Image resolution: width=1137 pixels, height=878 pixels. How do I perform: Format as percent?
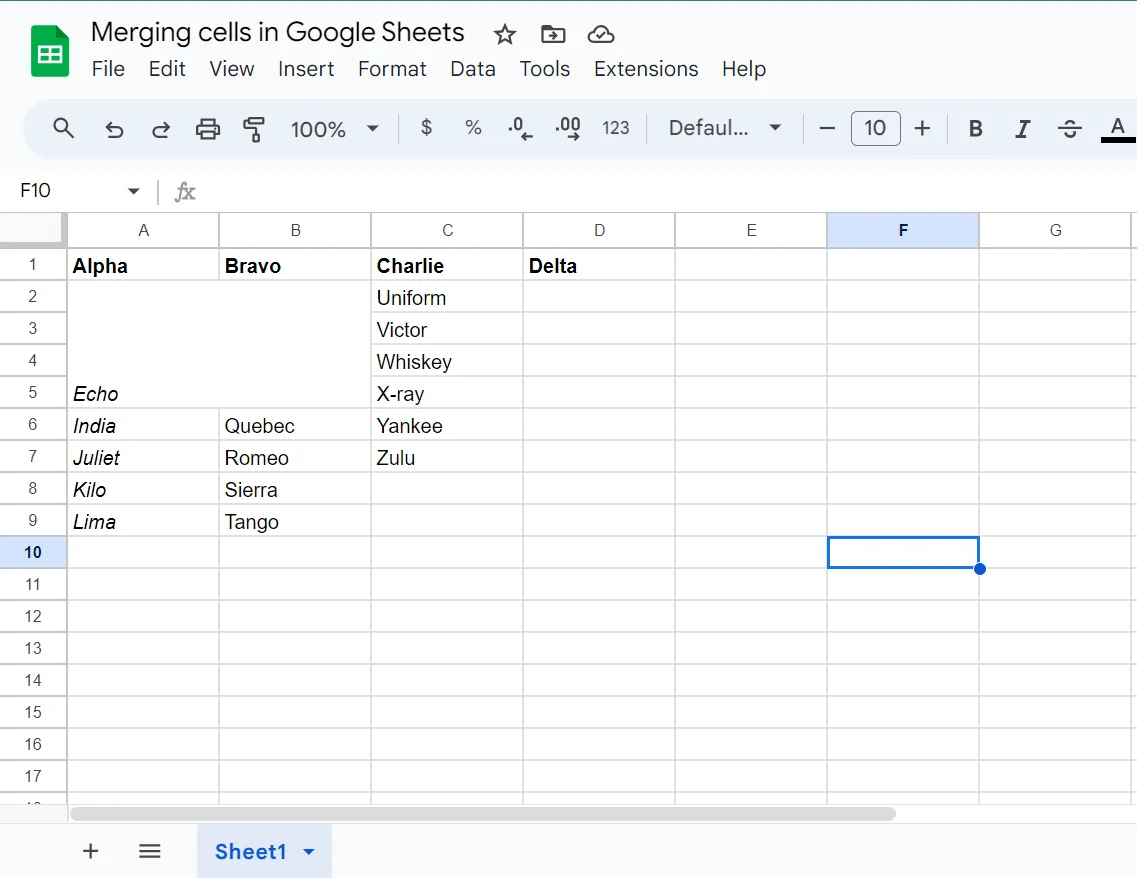(x=474, y=128)
